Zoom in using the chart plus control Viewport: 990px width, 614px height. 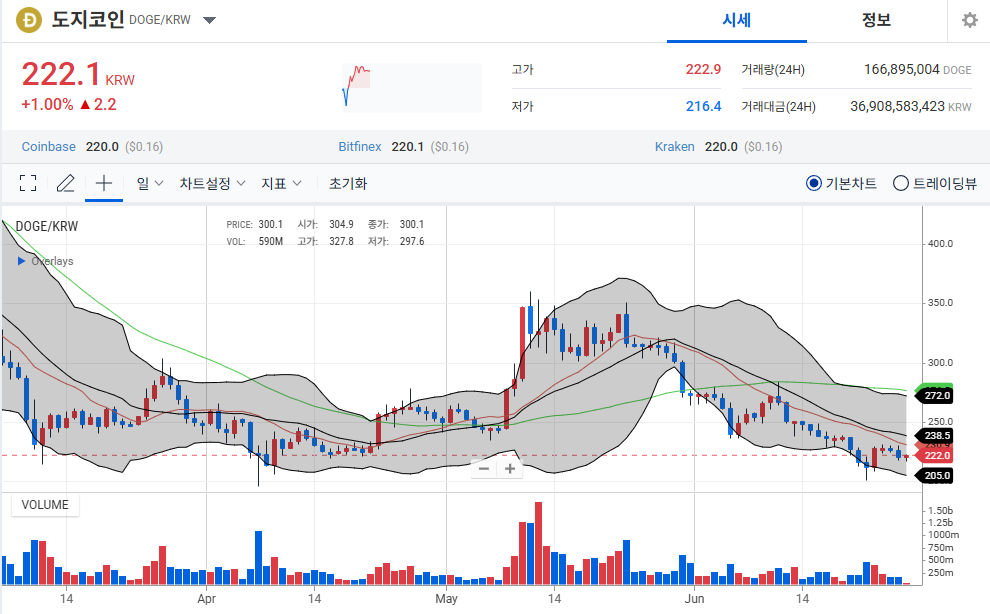pyautogui.click(x=510, y=468)
